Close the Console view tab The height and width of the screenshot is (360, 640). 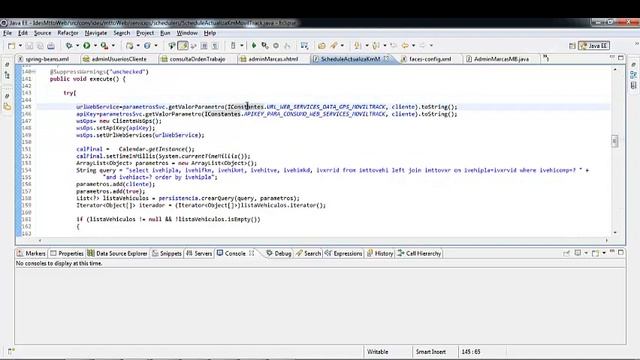(251, 253)
